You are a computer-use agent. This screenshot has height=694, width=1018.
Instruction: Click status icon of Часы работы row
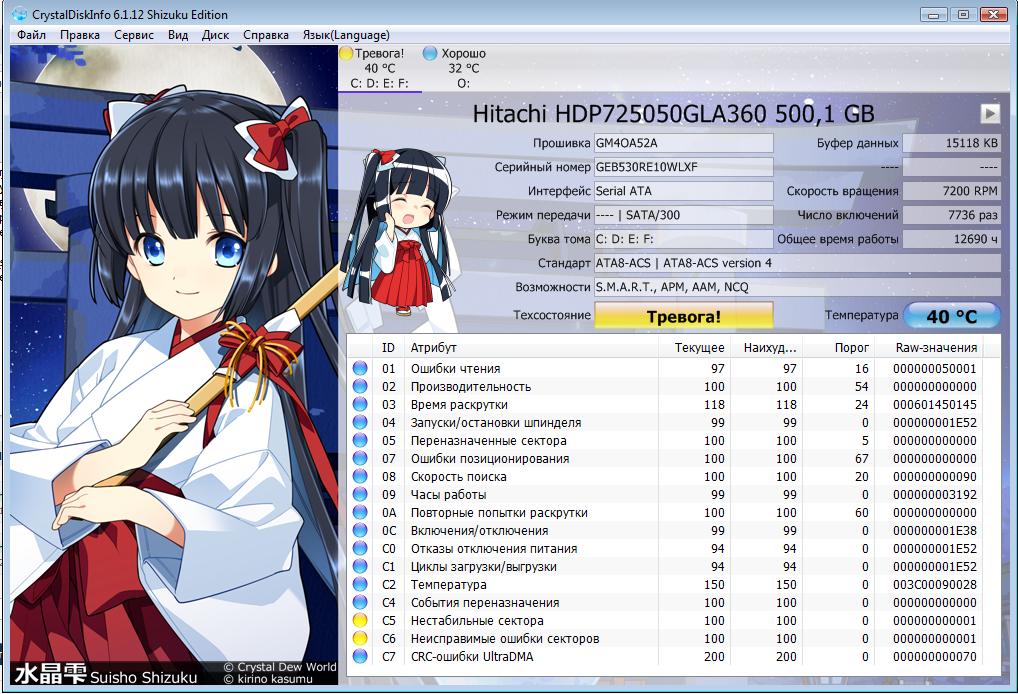coord(360,495)
